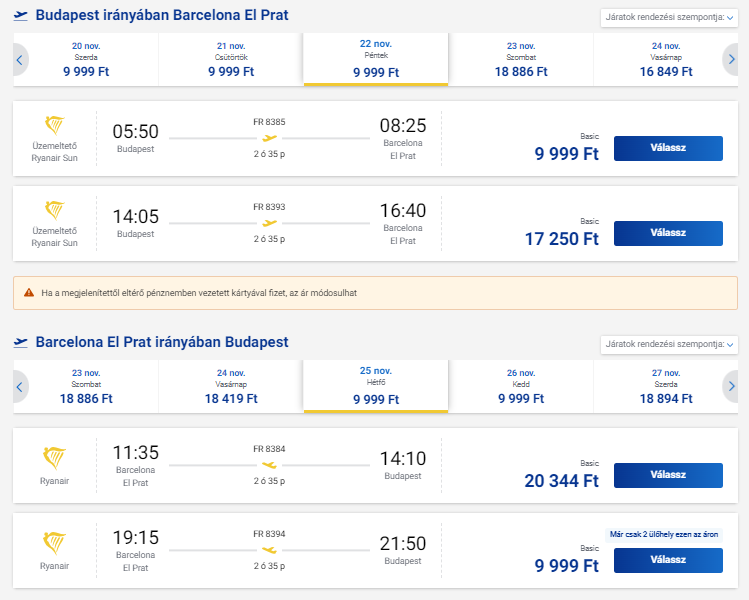Select return date 26 nov. Kedd
This screenshot has width=749, height=600.
click(521, 386)
